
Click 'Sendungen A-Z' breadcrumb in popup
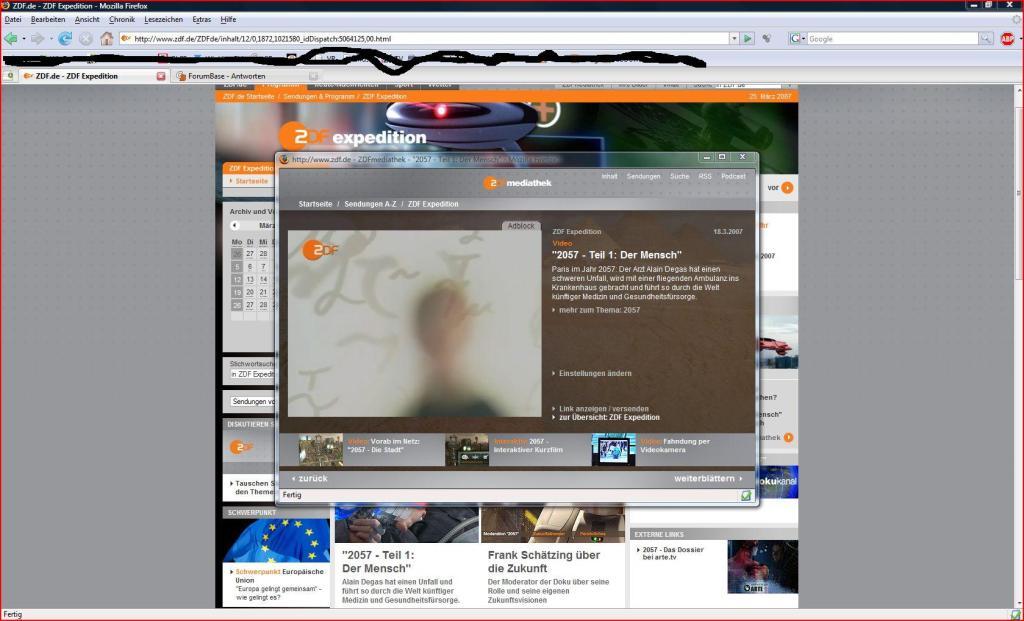(x=370, y=204)
